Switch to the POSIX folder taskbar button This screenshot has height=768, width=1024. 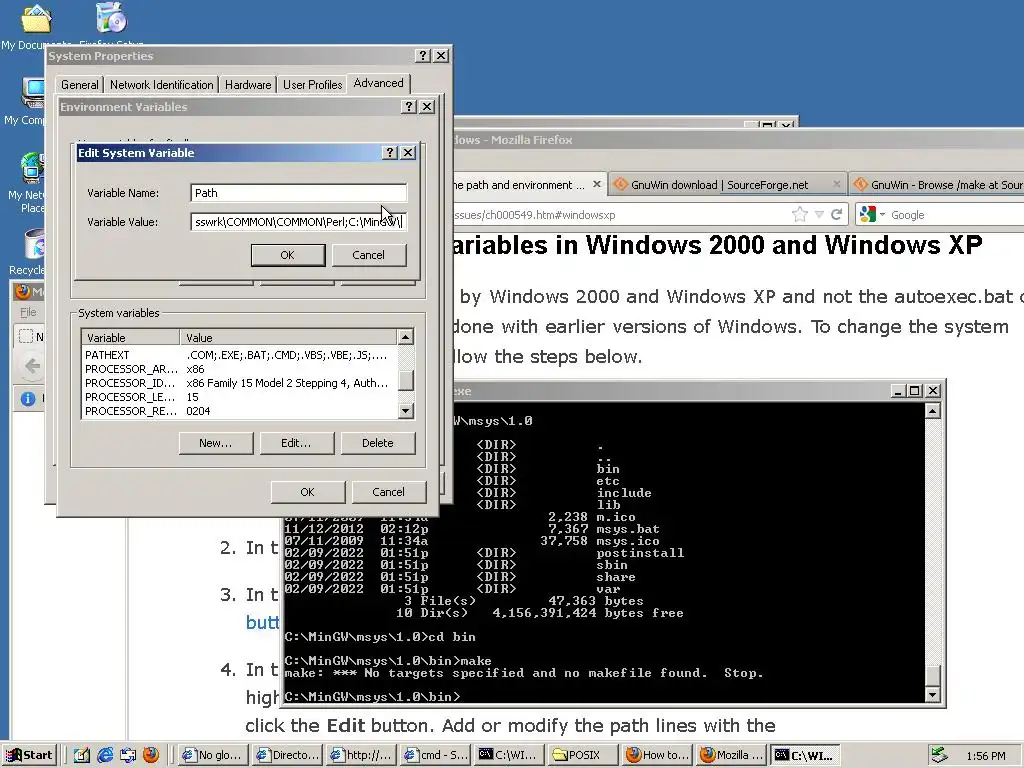coord(584,755)
